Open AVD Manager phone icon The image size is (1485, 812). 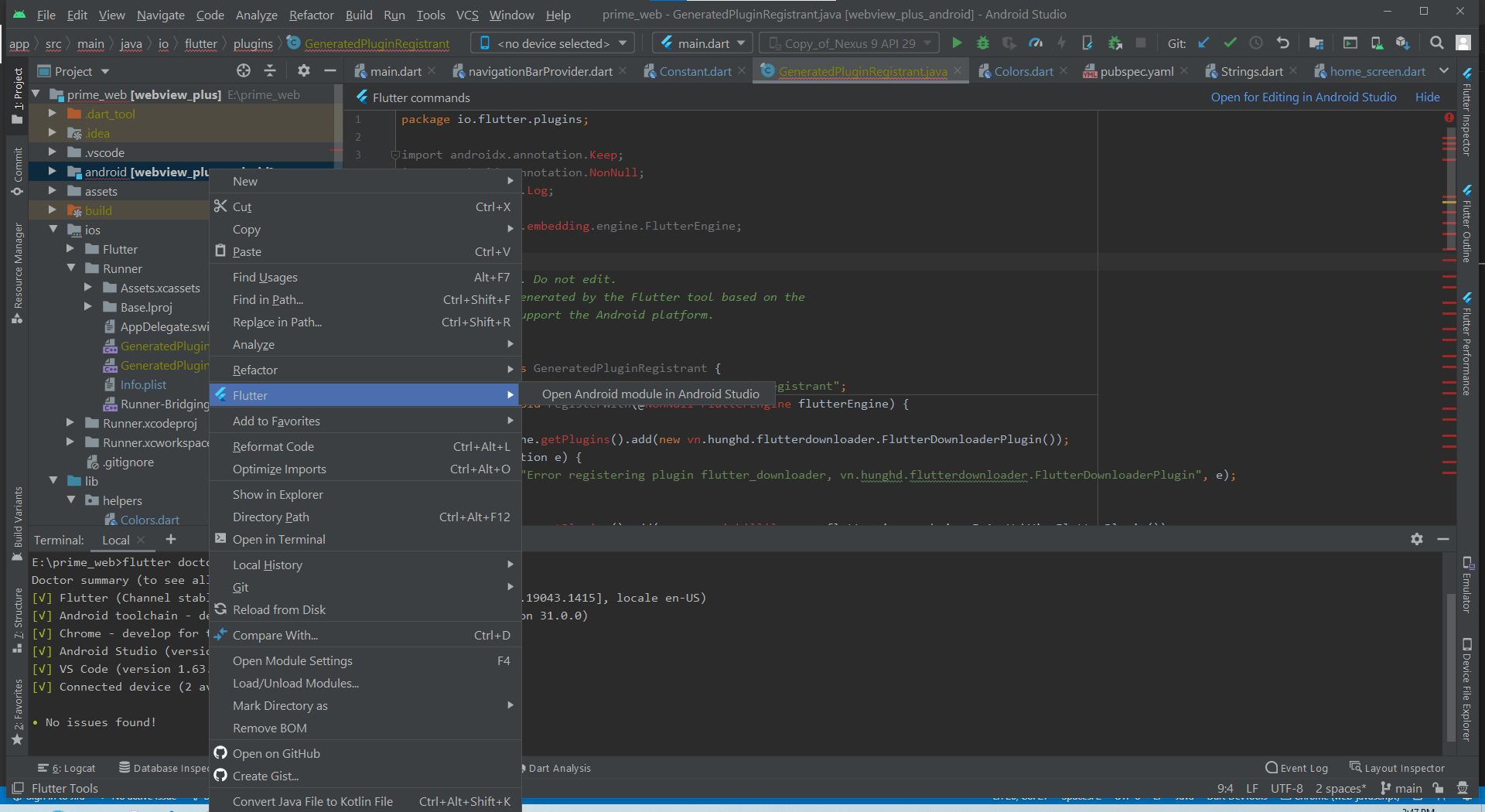click(1377, 43)
